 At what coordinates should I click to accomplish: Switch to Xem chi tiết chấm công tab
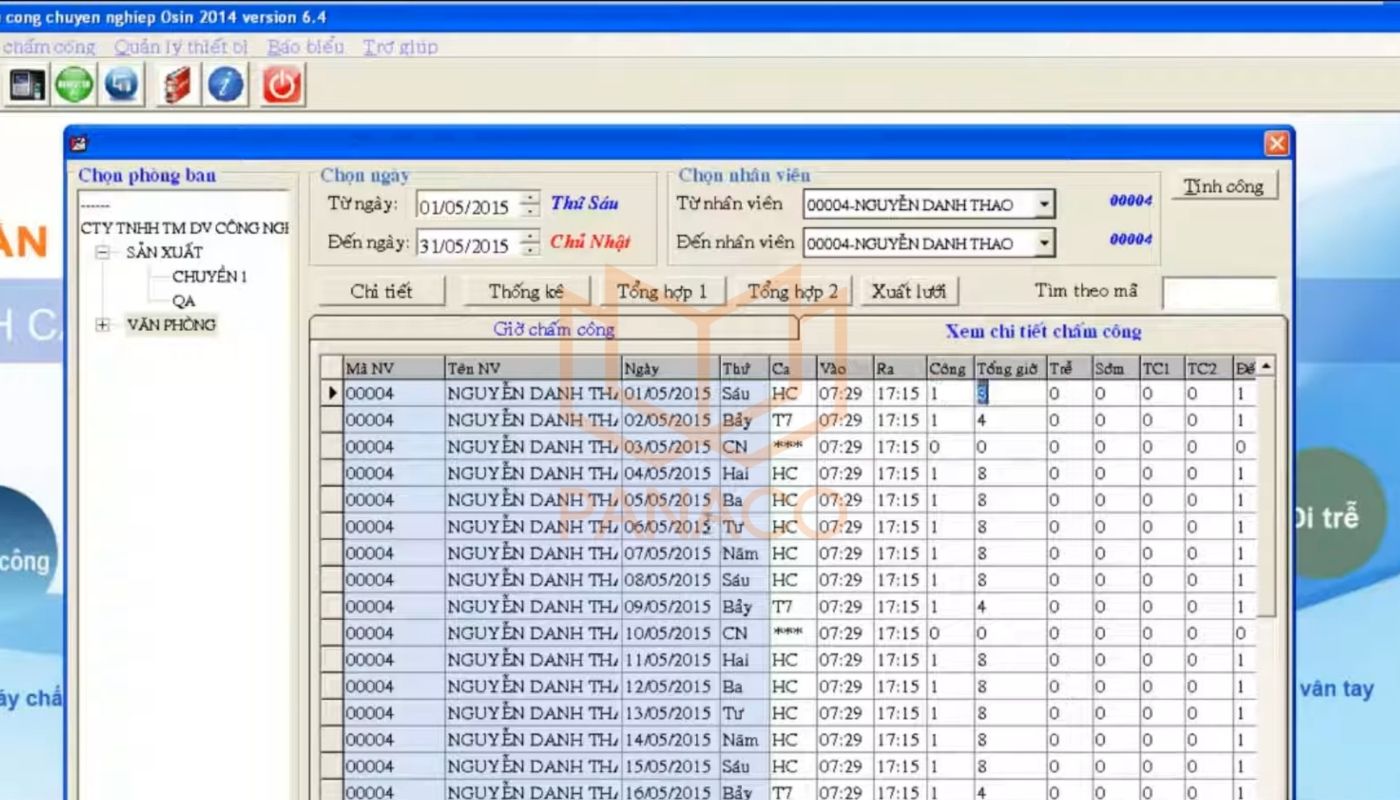point(1043,331)
